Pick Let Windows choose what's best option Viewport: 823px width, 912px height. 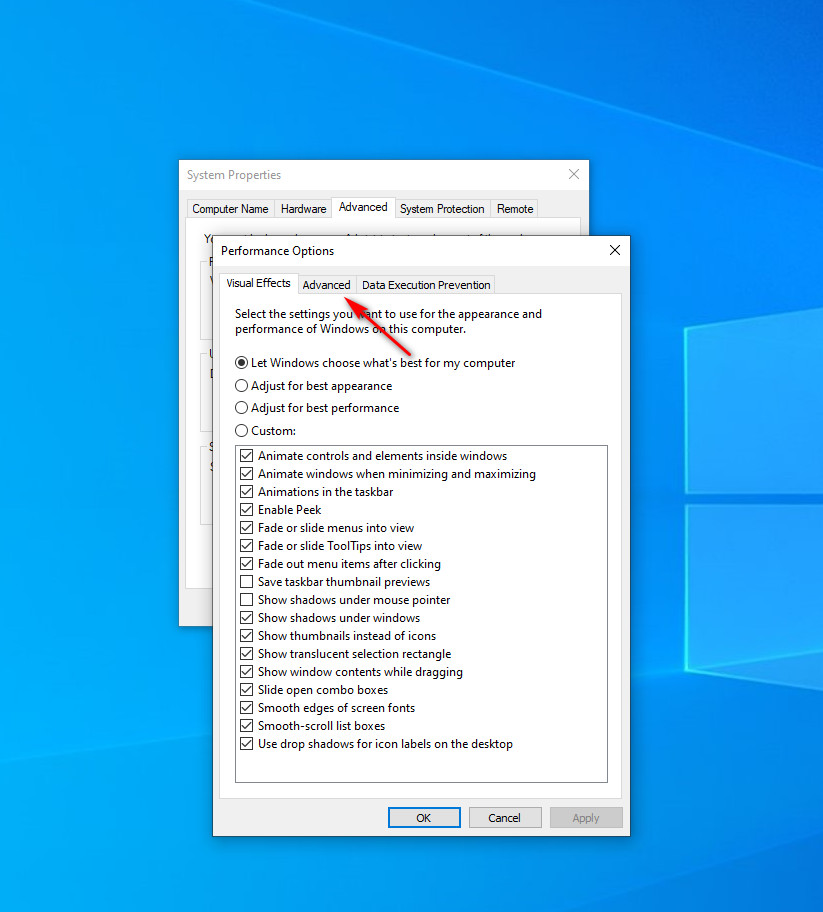pos(242,363)
